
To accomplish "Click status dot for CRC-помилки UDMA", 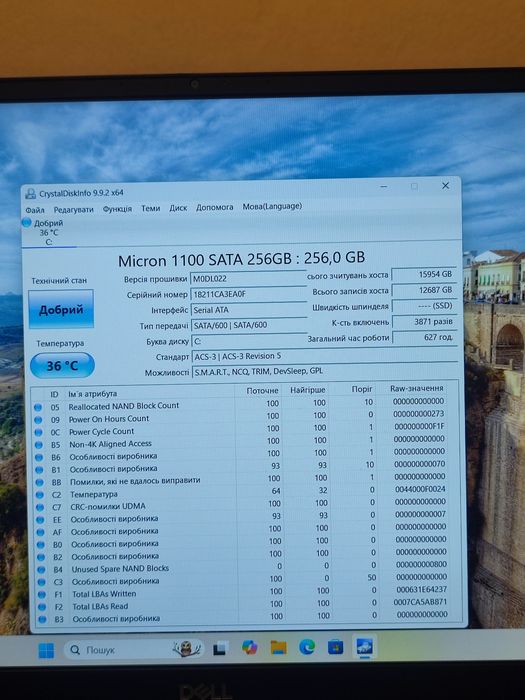I will pos(40,508).
